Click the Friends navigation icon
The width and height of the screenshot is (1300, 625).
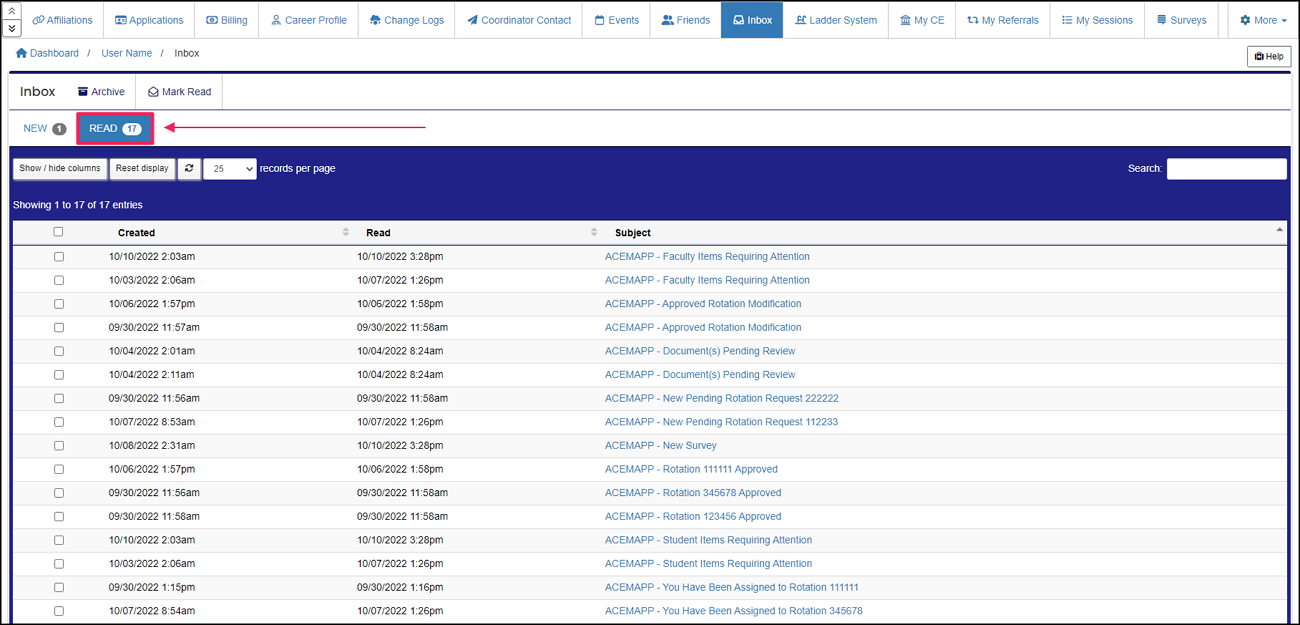(666, 19)
